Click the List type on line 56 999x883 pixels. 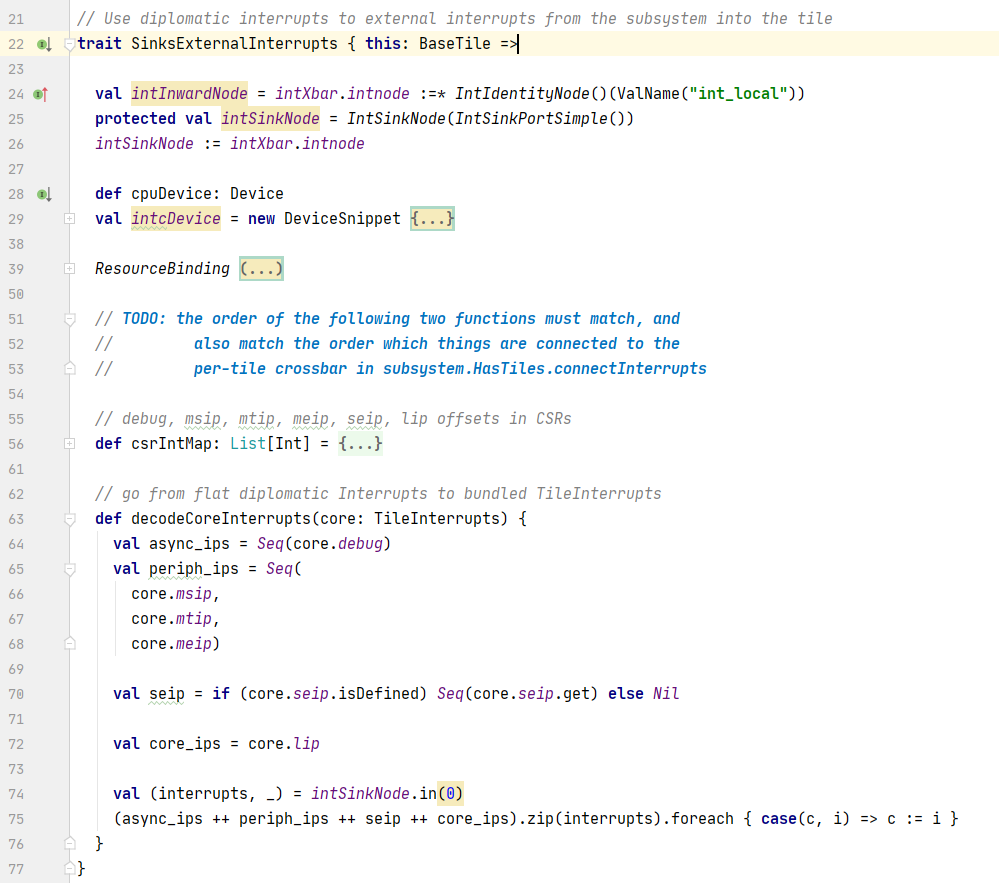(248, 443)
